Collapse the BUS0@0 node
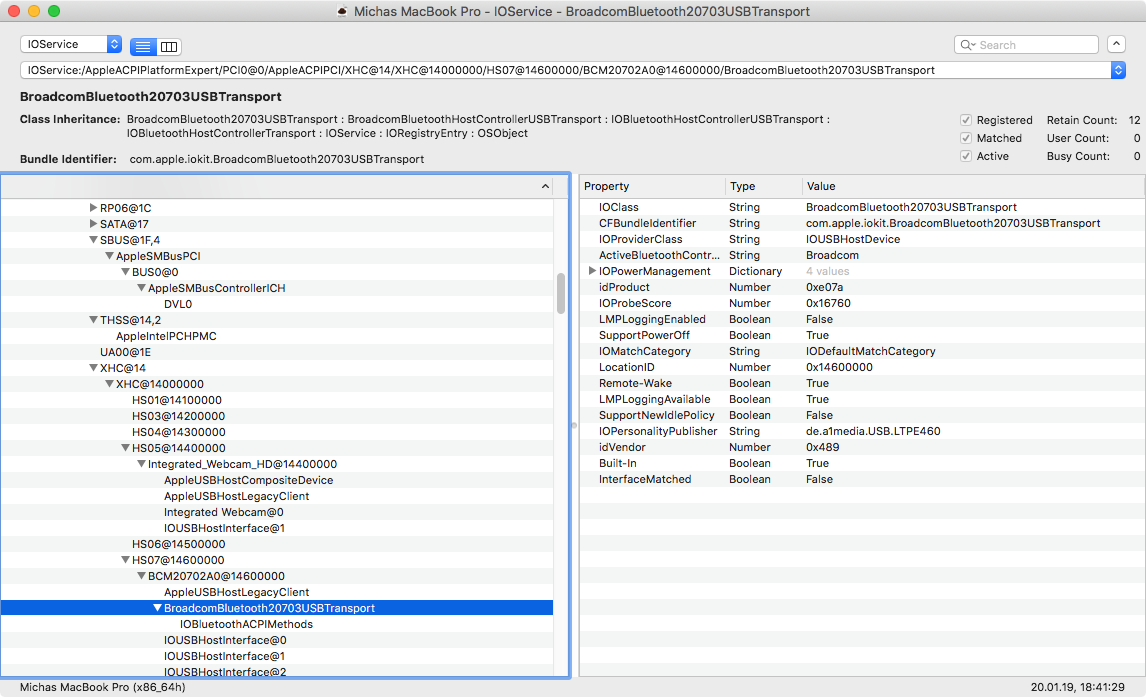Image resolution: width=1146 pixels, height=697 pixels. click(x=125, y=272)
